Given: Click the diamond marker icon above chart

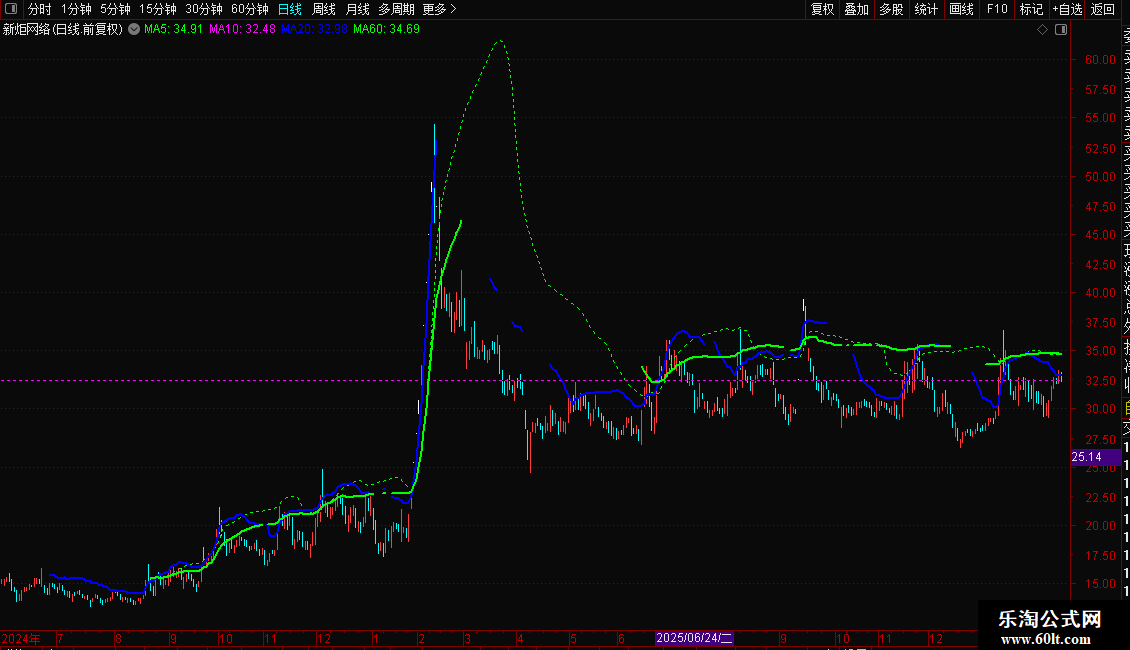Looking at the screenshot, I should point(1042,30).
